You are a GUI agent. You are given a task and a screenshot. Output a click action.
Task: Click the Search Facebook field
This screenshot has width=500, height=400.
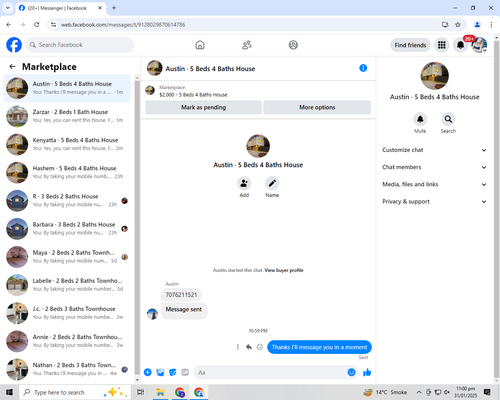pyautogui.click(x=80, y=45)
